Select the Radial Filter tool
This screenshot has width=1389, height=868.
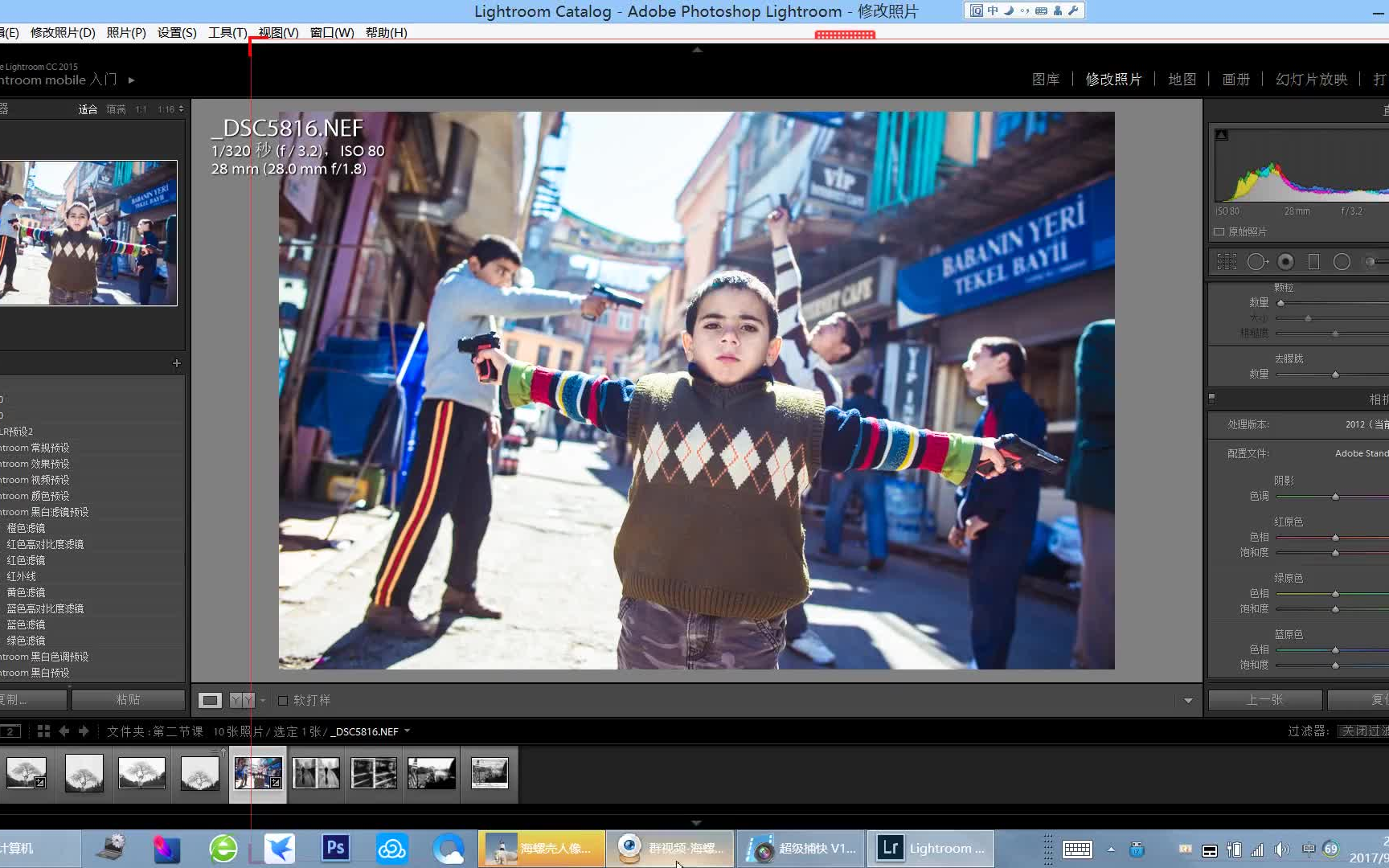coord(1342,262)
